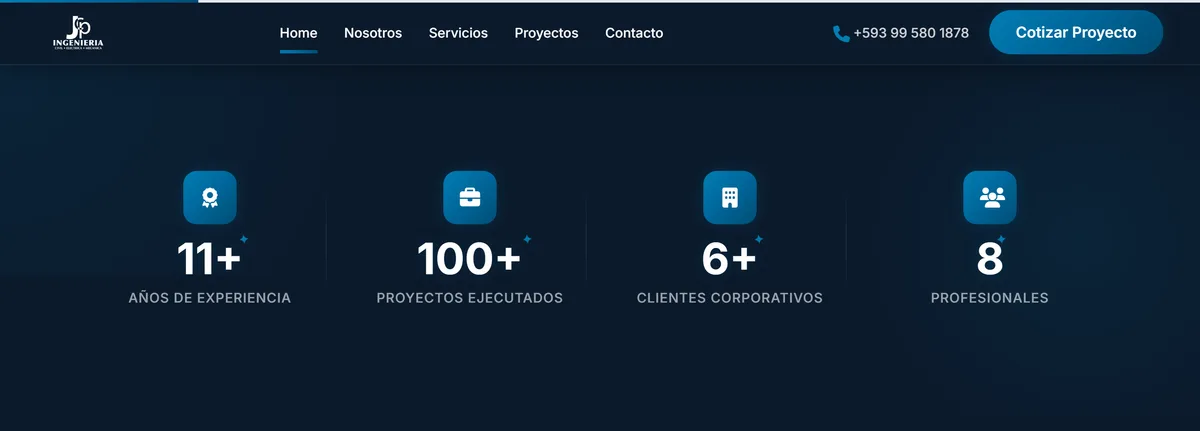Click the award ribbon experience icon
The width and height of the screenshot is (1200, 431).
210,197
